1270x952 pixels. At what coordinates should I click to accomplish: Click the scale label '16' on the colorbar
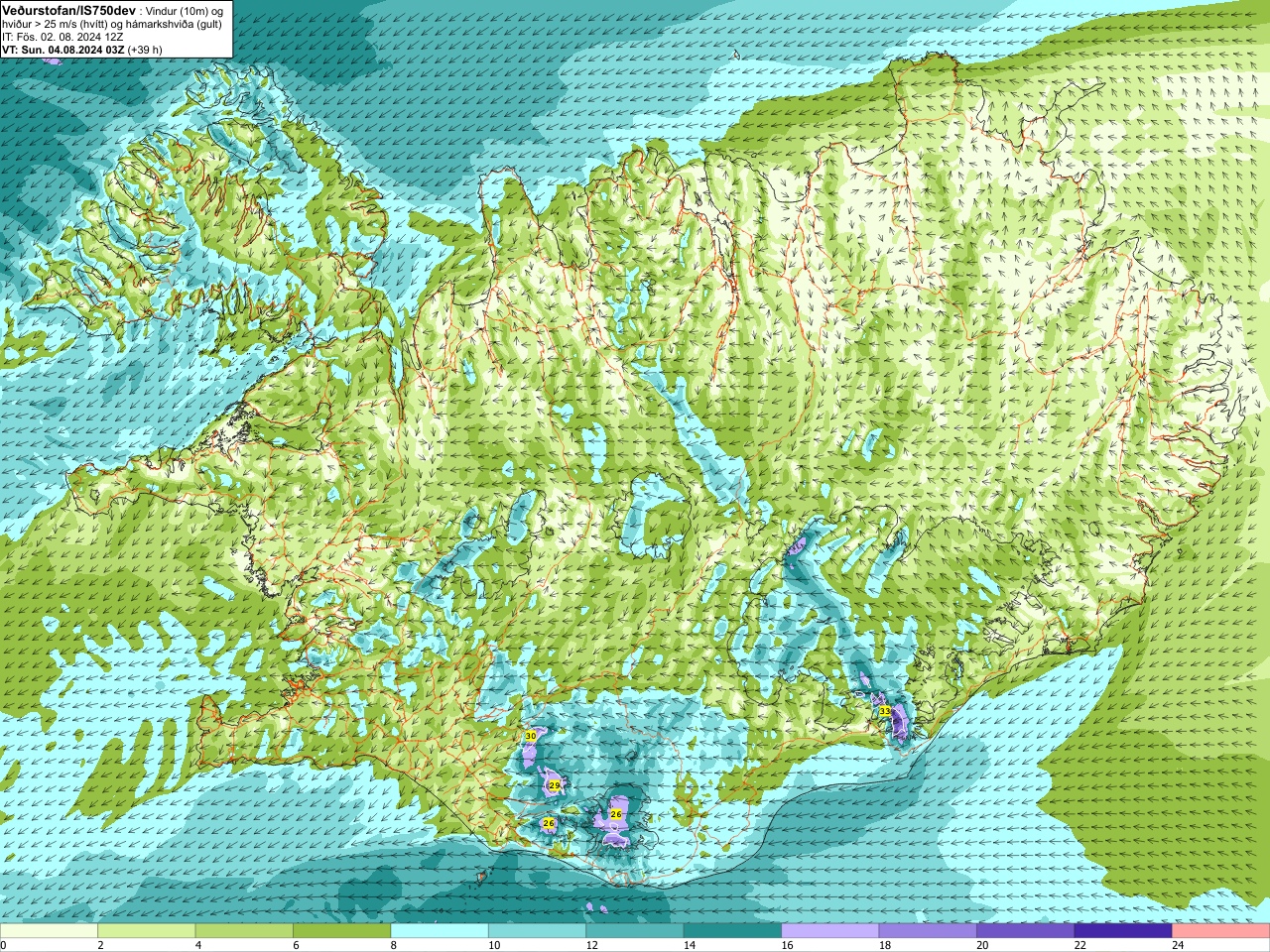click(786, 946)
